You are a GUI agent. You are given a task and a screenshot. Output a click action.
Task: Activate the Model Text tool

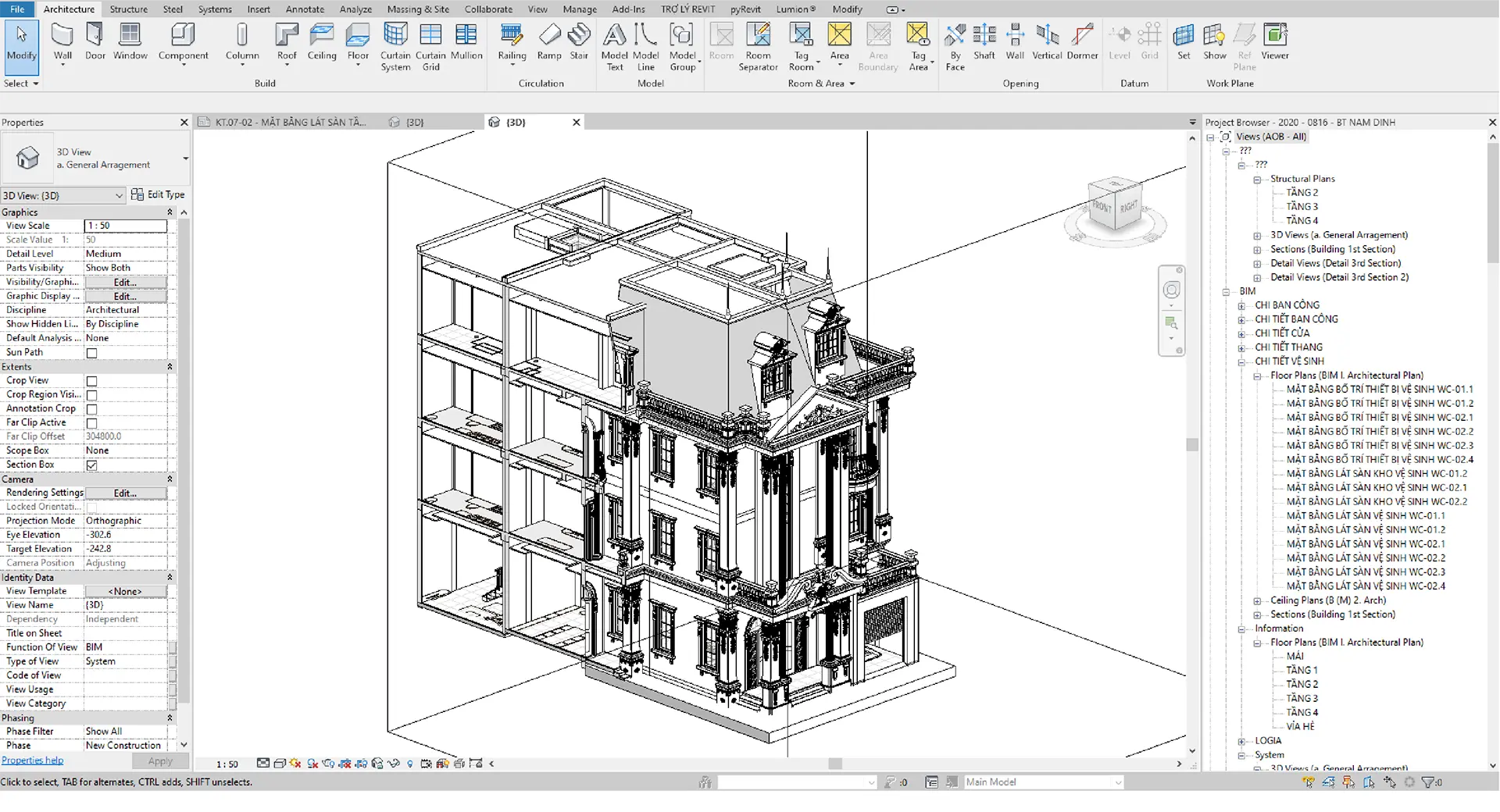click(615, 47)
